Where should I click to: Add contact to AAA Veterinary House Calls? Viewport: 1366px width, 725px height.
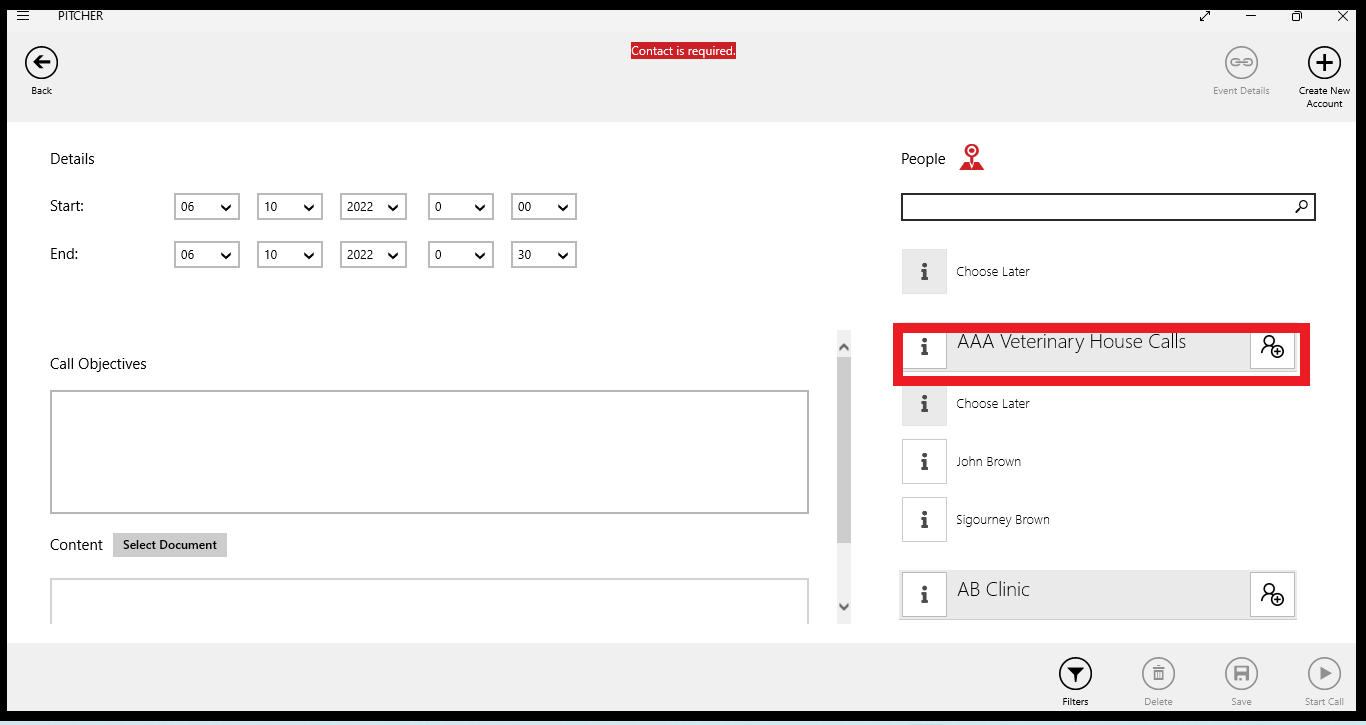[x=1272, y=348]
